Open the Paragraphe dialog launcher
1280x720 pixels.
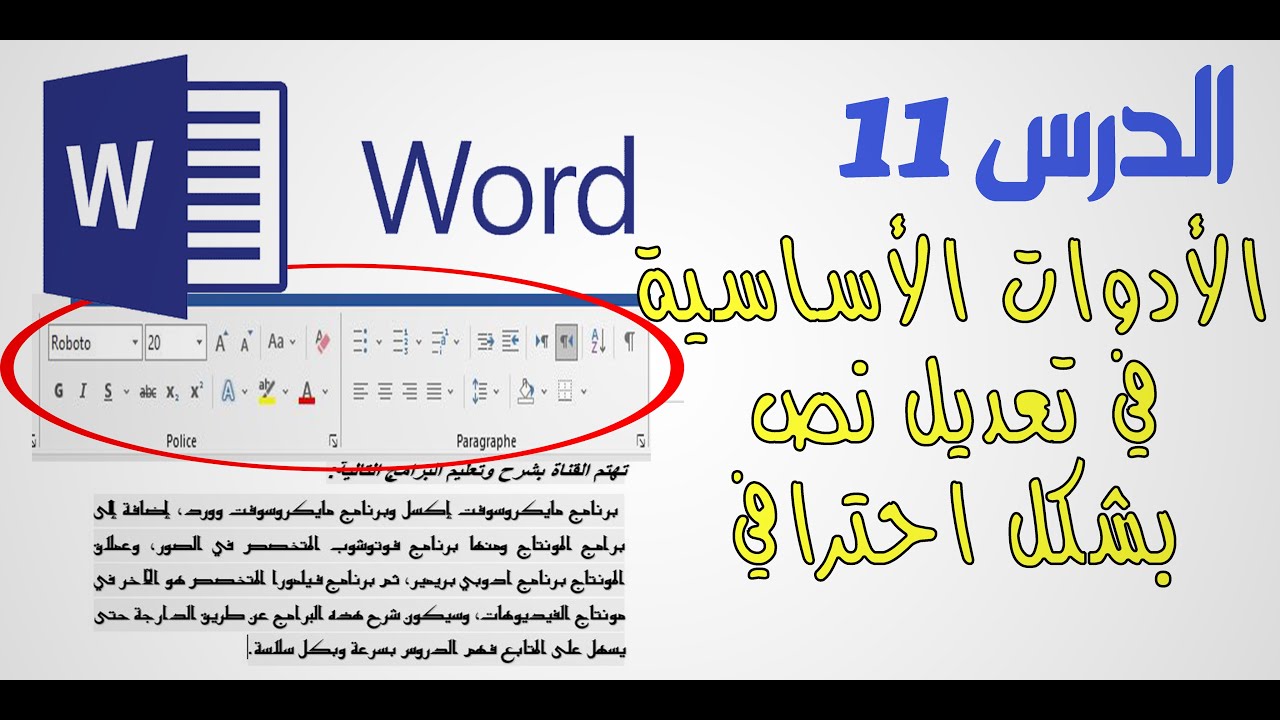click(x=641, y=440)
